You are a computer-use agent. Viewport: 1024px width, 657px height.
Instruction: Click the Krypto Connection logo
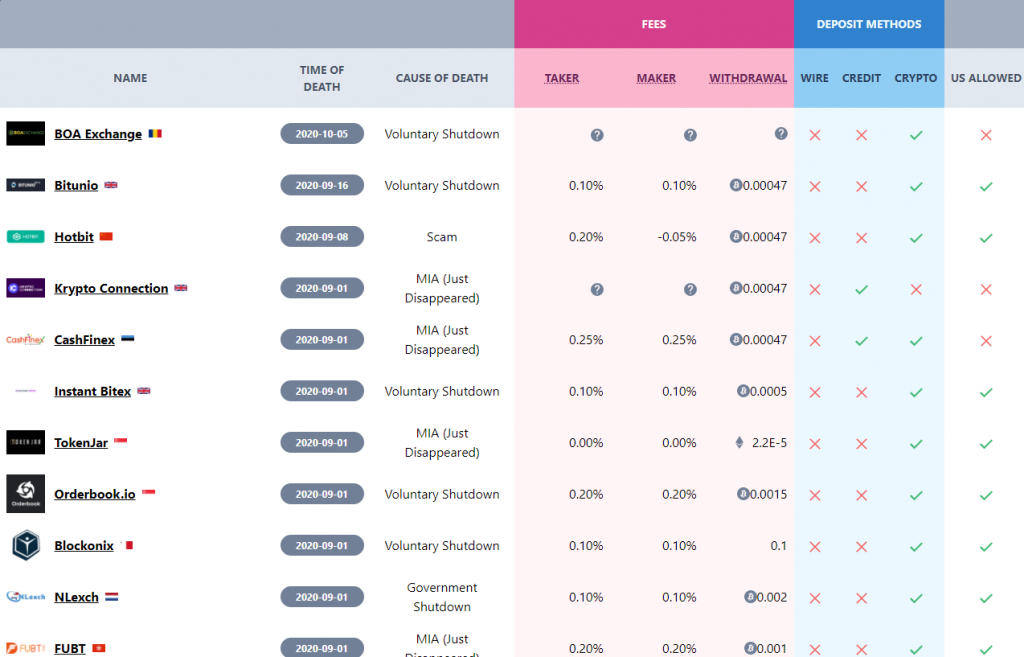pyautogui.click(x=25, y=288)
